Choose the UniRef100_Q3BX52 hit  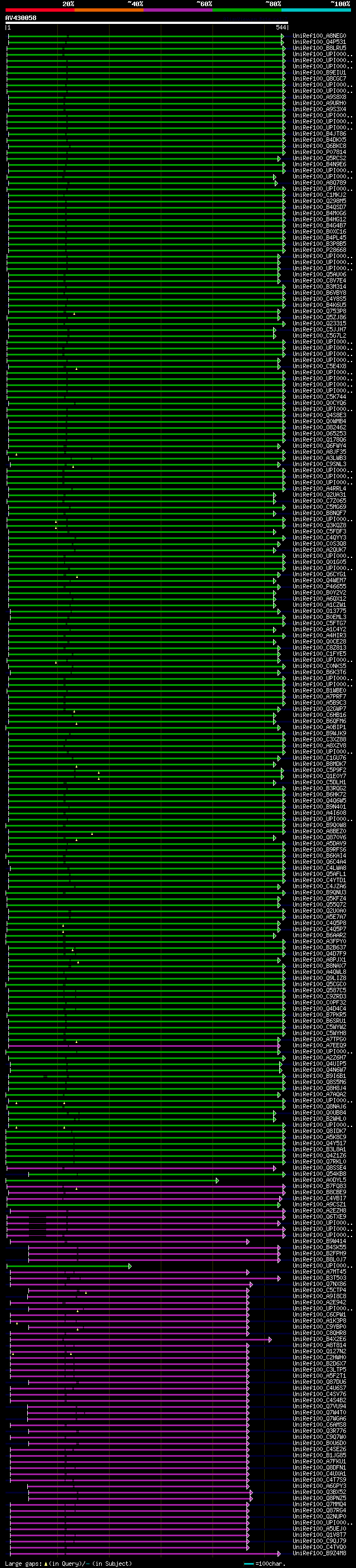pyautogui.click(x=319, y=1492)
